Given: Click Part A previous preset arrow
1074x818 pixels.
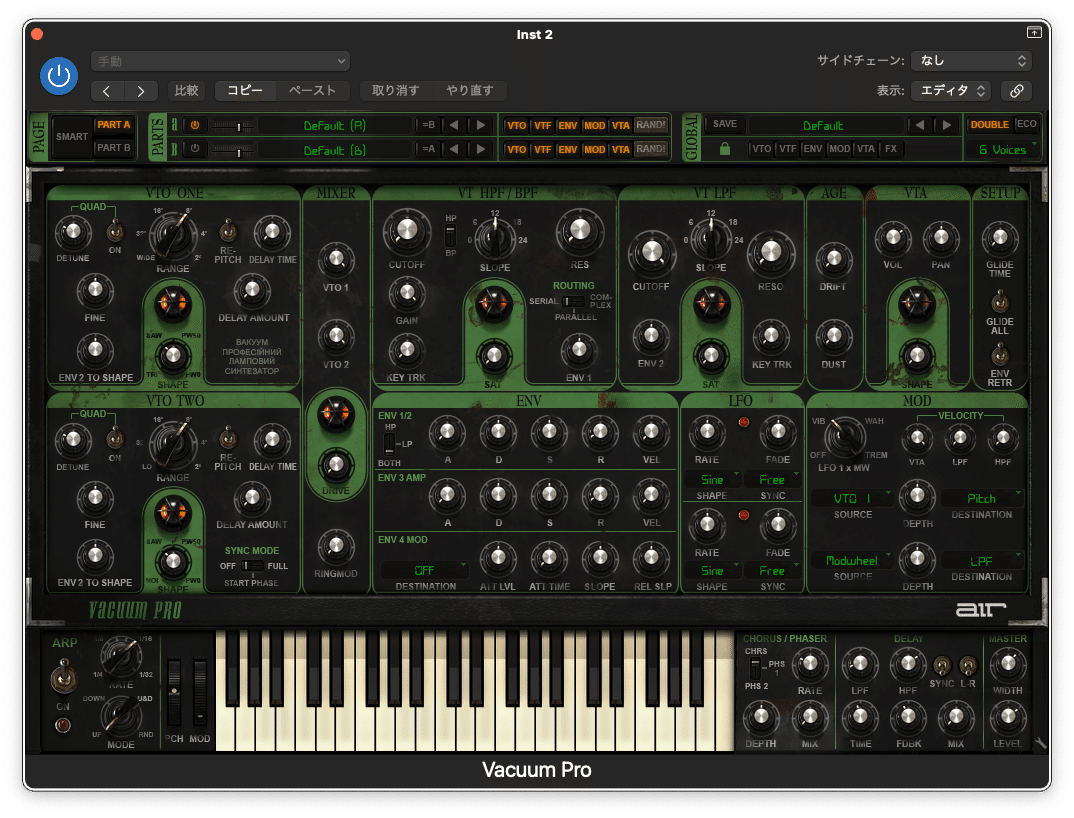Looking at the screenshot, I should [x=454, y=125].
